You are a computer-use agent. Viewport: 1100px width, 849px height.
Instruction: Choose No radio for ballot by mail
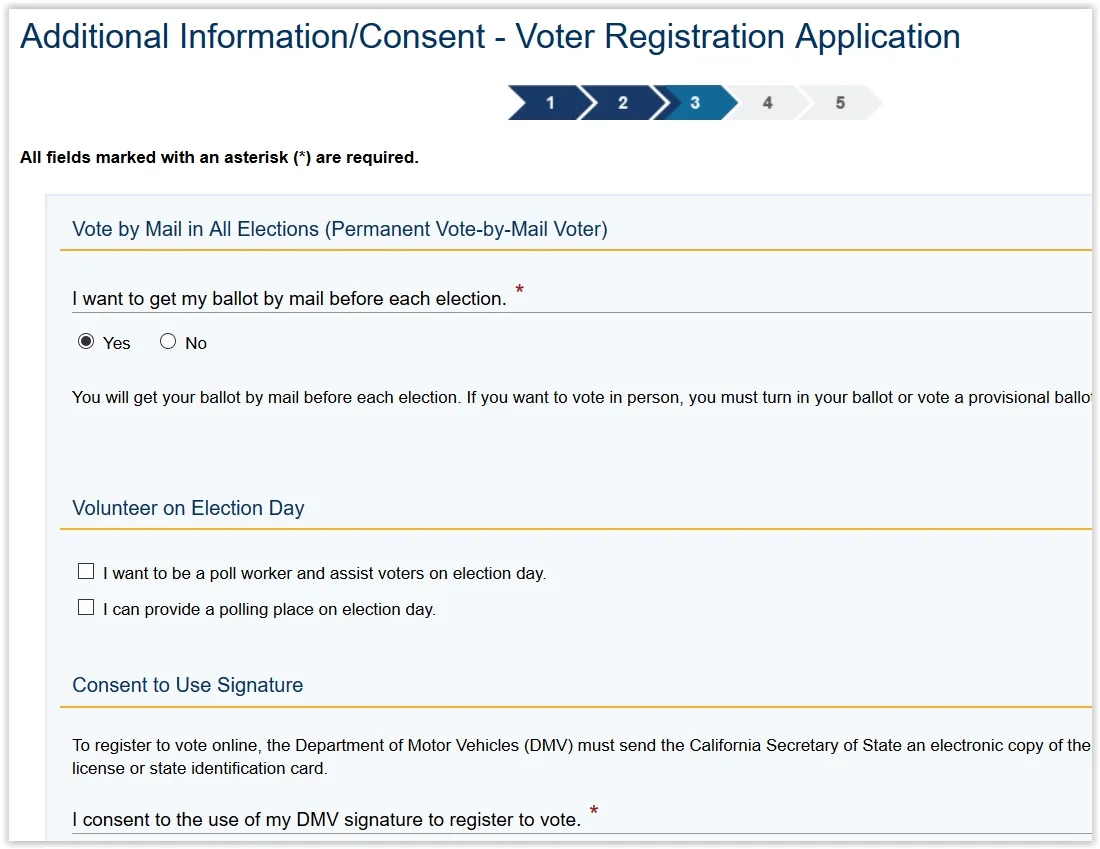168,342
